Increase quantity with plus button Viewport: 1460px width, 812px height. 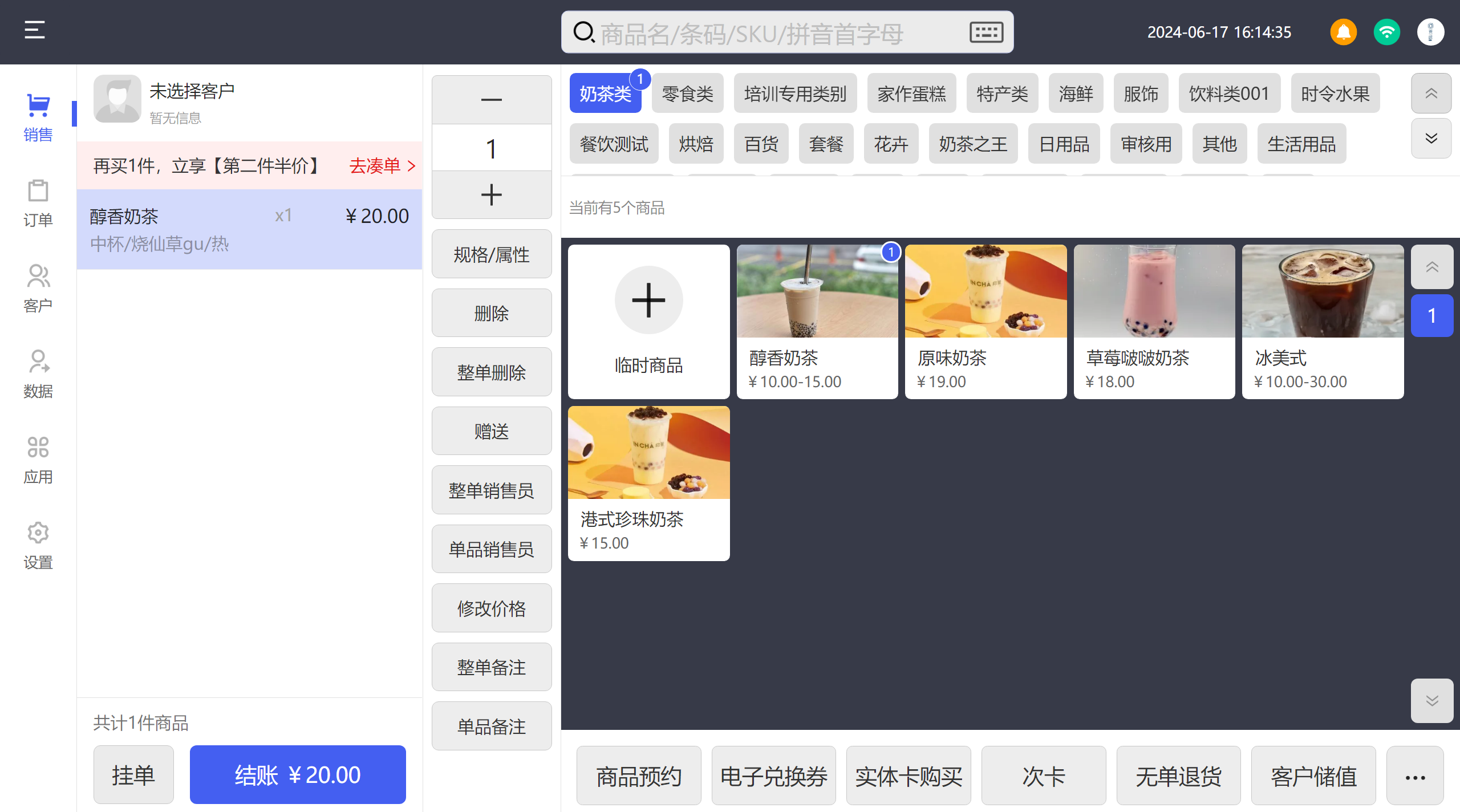[492, 194]
